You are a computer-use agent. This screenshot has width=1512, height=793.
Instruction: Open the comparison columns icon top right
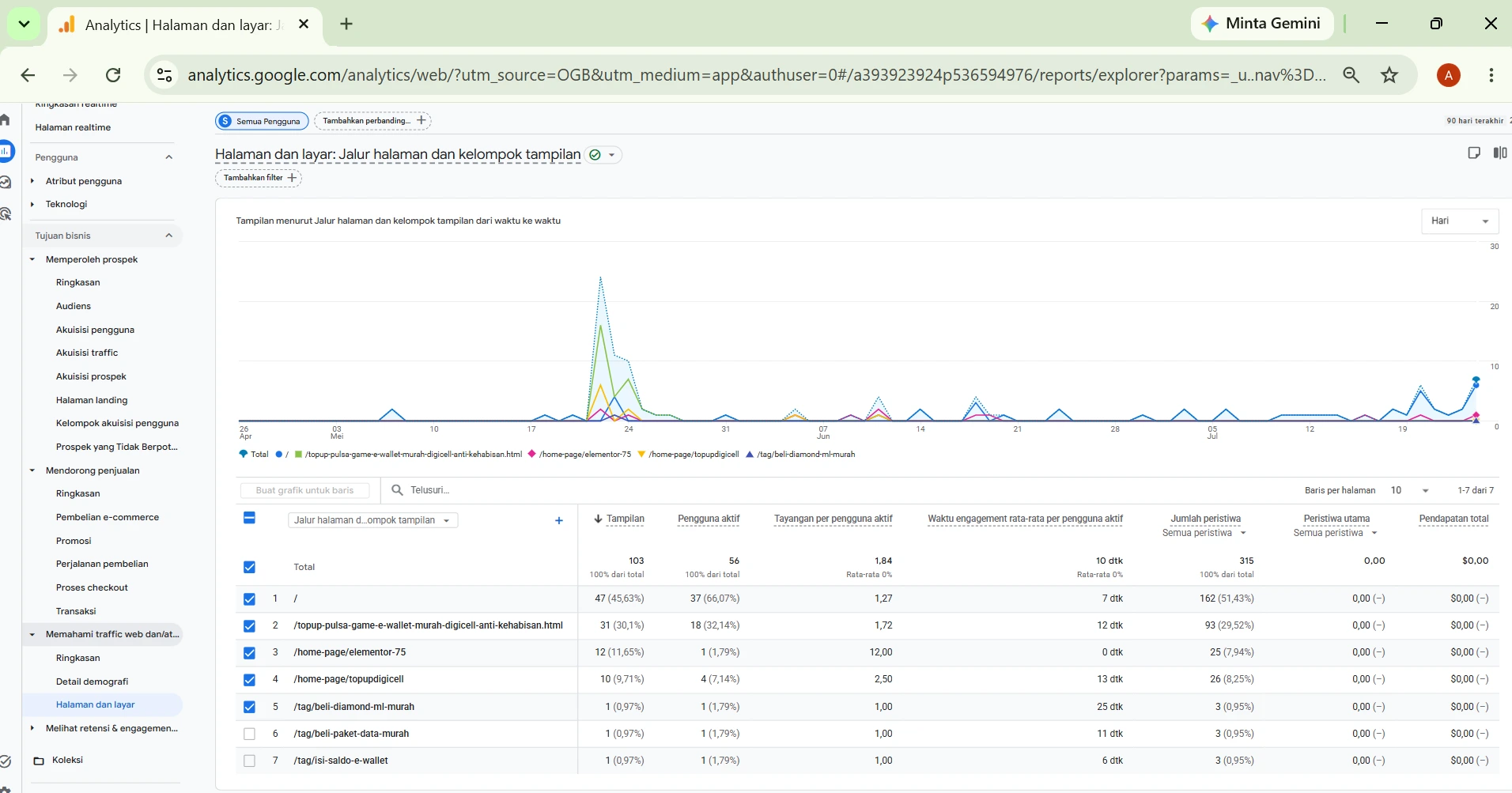coord(1500,153)
